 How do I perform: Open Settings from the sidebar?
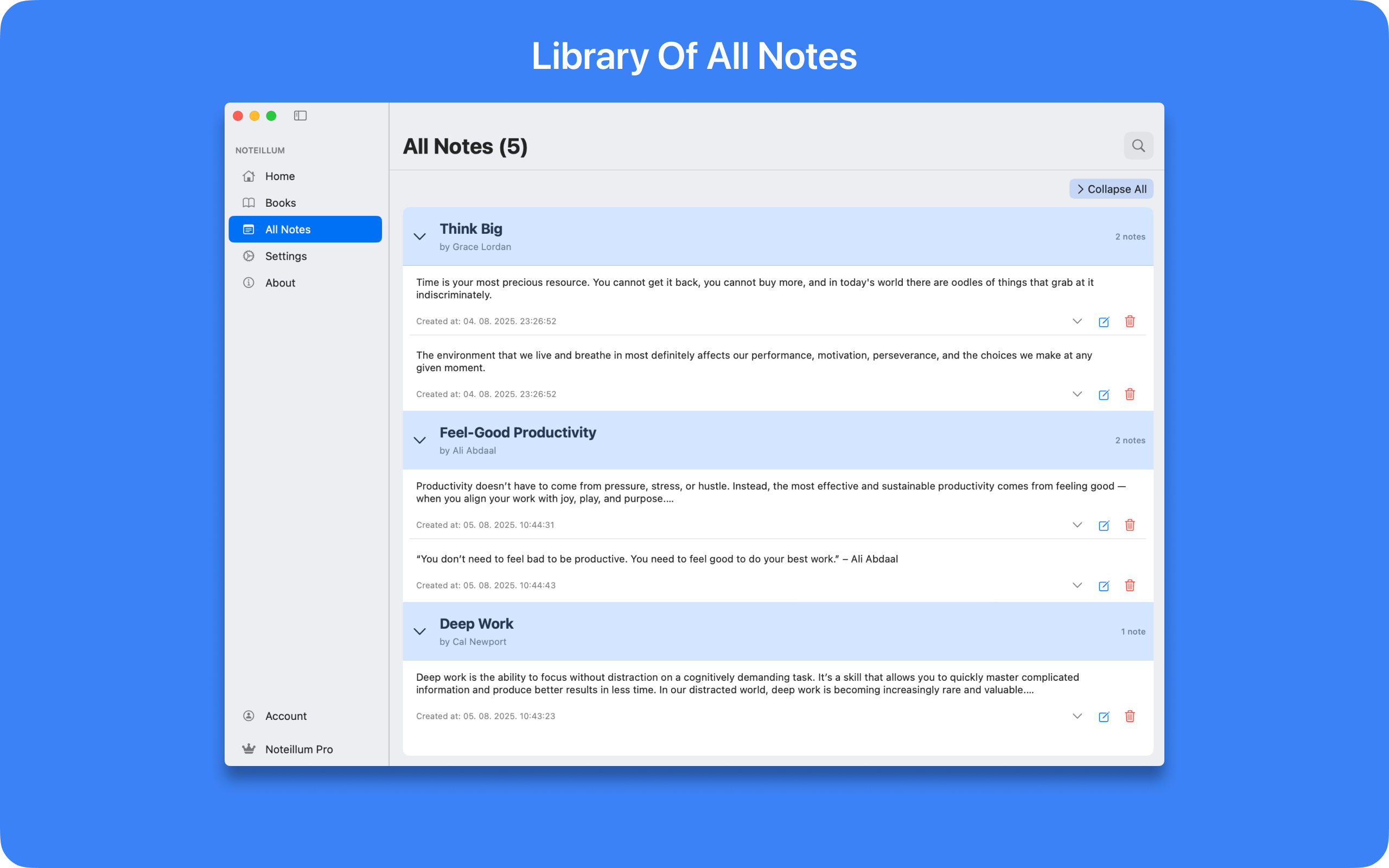[285, 256]
